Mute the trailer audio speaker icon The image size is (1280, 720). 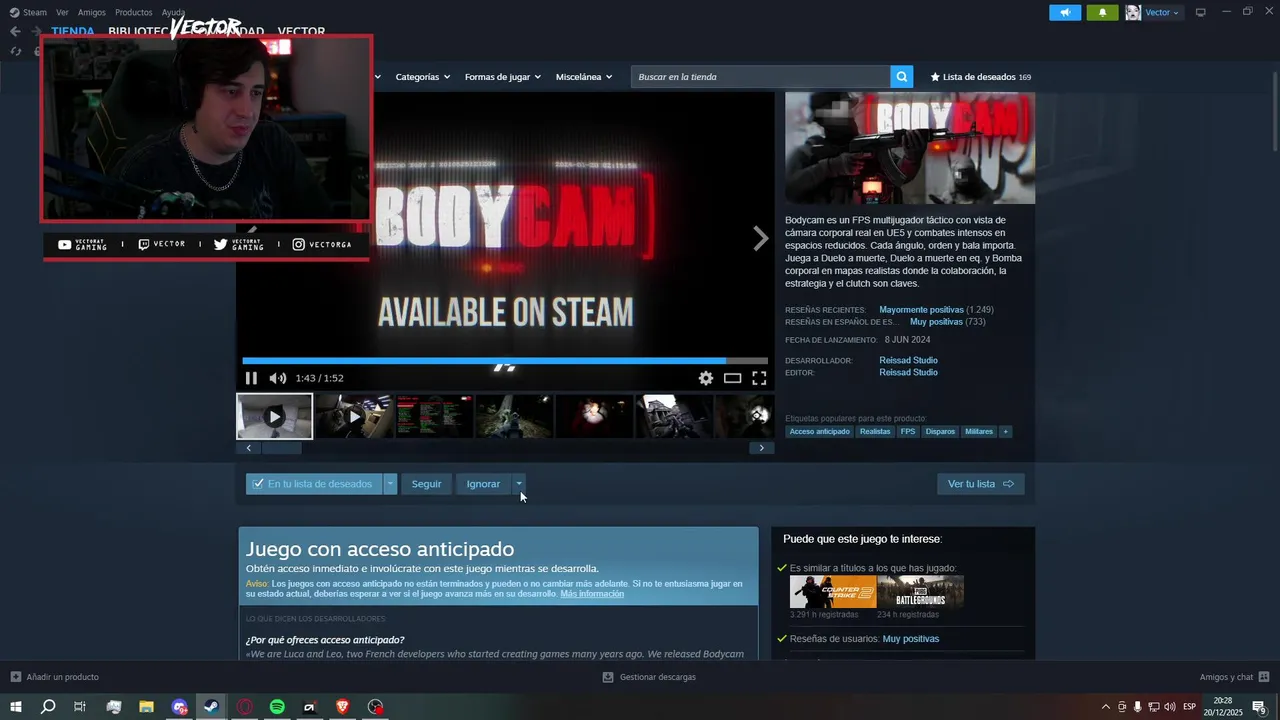coord(277,378)
